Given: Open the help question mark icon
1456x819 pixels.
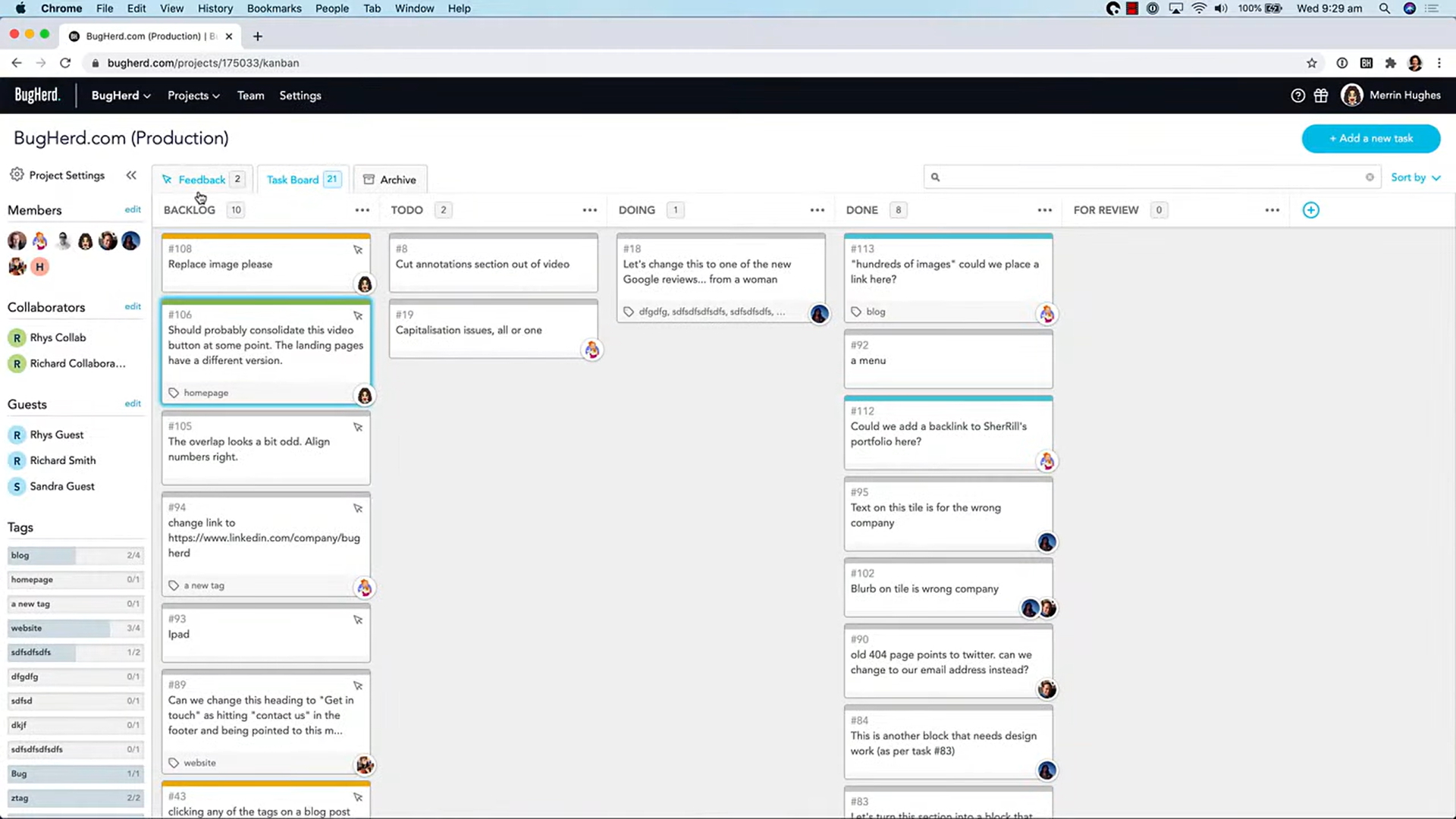Looking at the screenshot, I should tap(1298, 96).
